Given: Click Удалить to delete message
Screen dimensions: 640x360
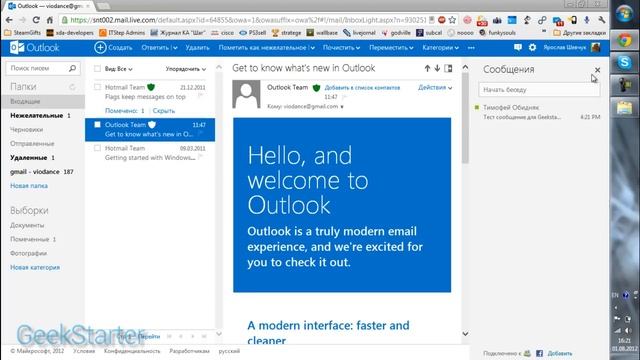Looking at the screenshot, I should click(x=197, y=48).
